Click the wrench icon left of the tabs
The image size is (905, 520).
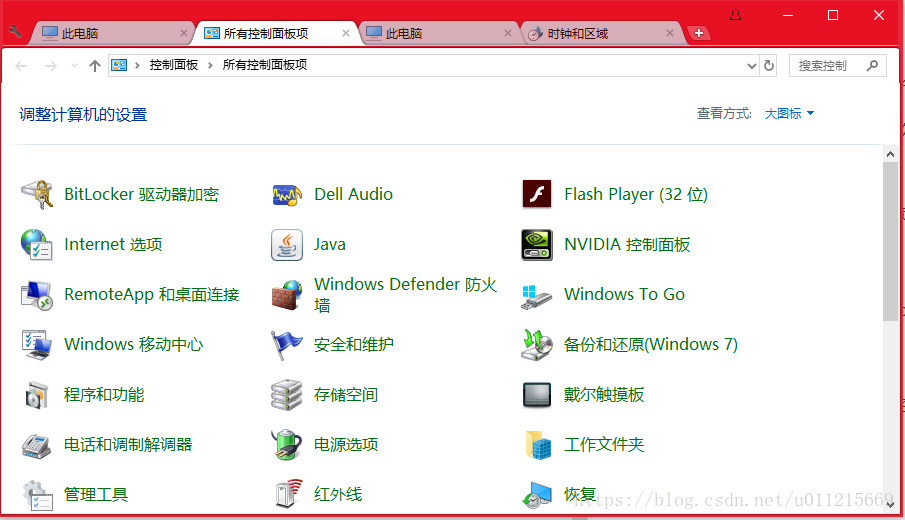(x=16, y=31)
